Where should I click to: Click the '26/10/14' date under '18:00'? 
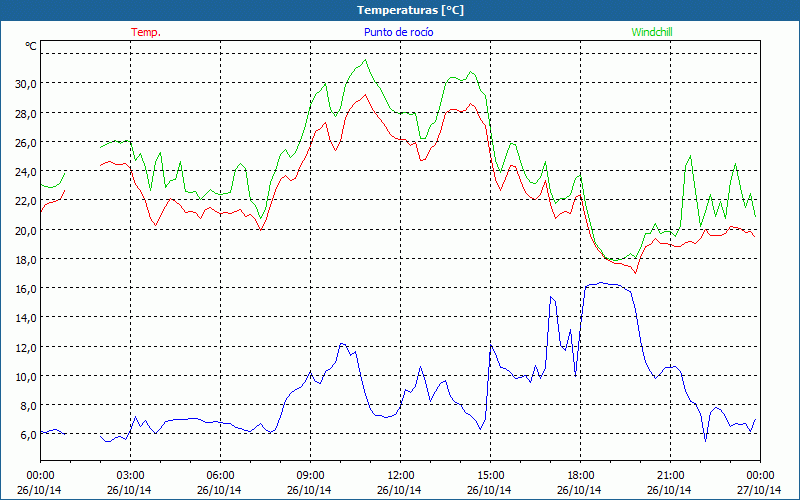(579, 490)
